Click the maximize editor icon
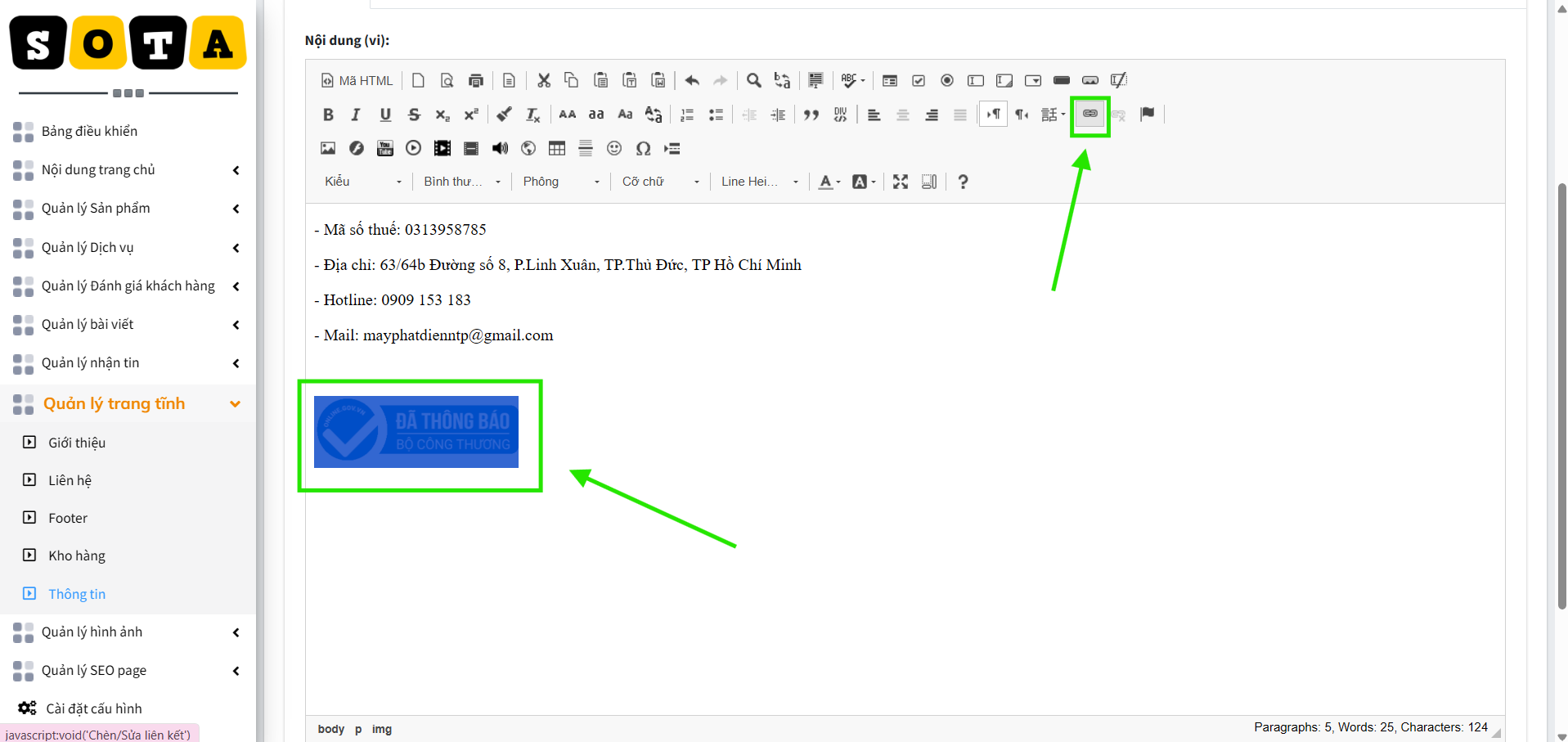 click(x=901, y=182)
